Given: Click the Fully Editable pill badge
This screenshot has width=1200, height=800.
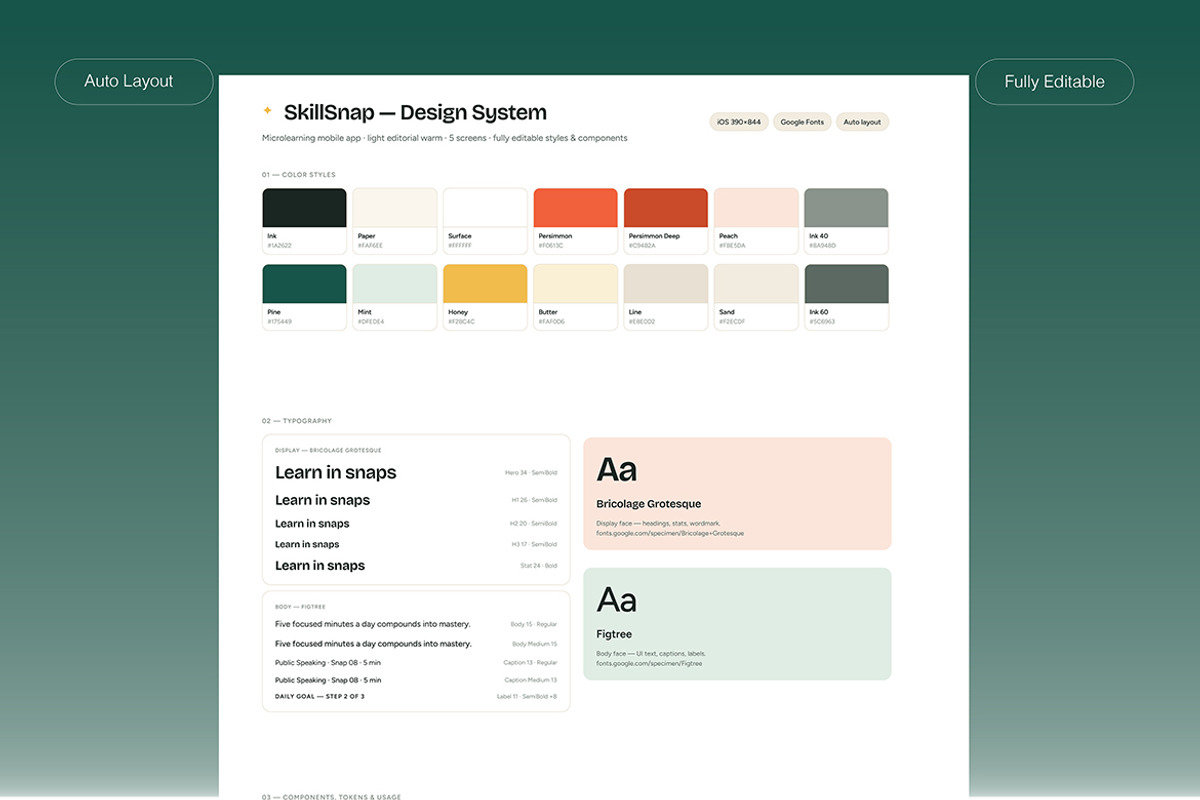Looking at the screenshot, I should pos(1055,82).
